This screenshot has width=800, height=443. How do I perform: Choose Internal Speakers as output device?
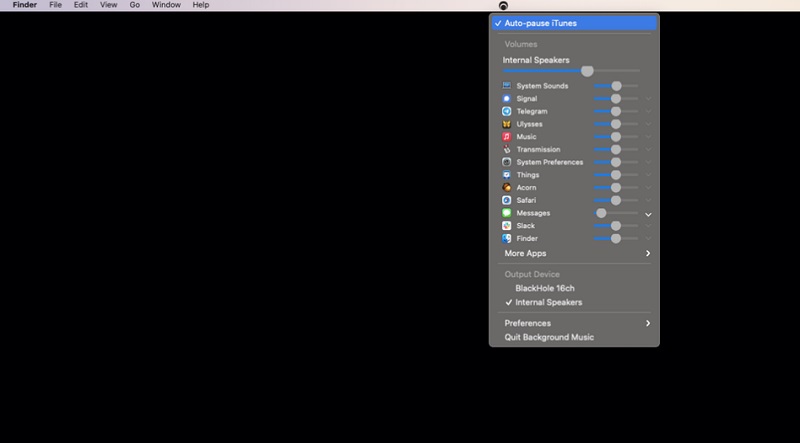(x=548, y=302)
